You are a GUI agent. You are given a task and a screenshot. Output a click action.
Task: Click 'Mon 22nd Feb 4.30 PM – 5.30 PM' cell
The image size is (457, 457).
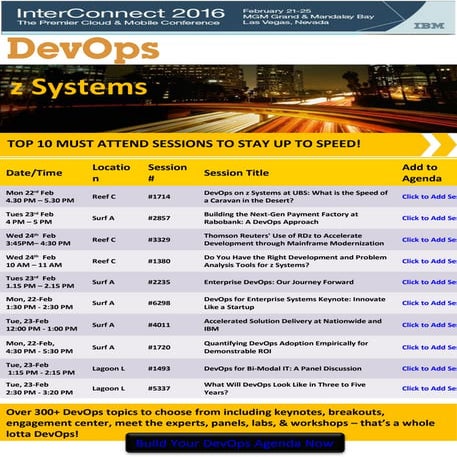coord(40,197)
